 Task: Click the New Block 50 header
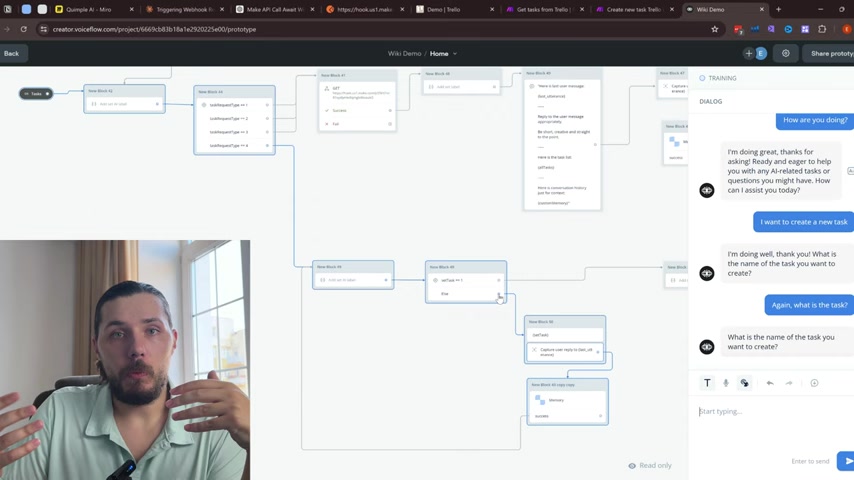[565, 321]
